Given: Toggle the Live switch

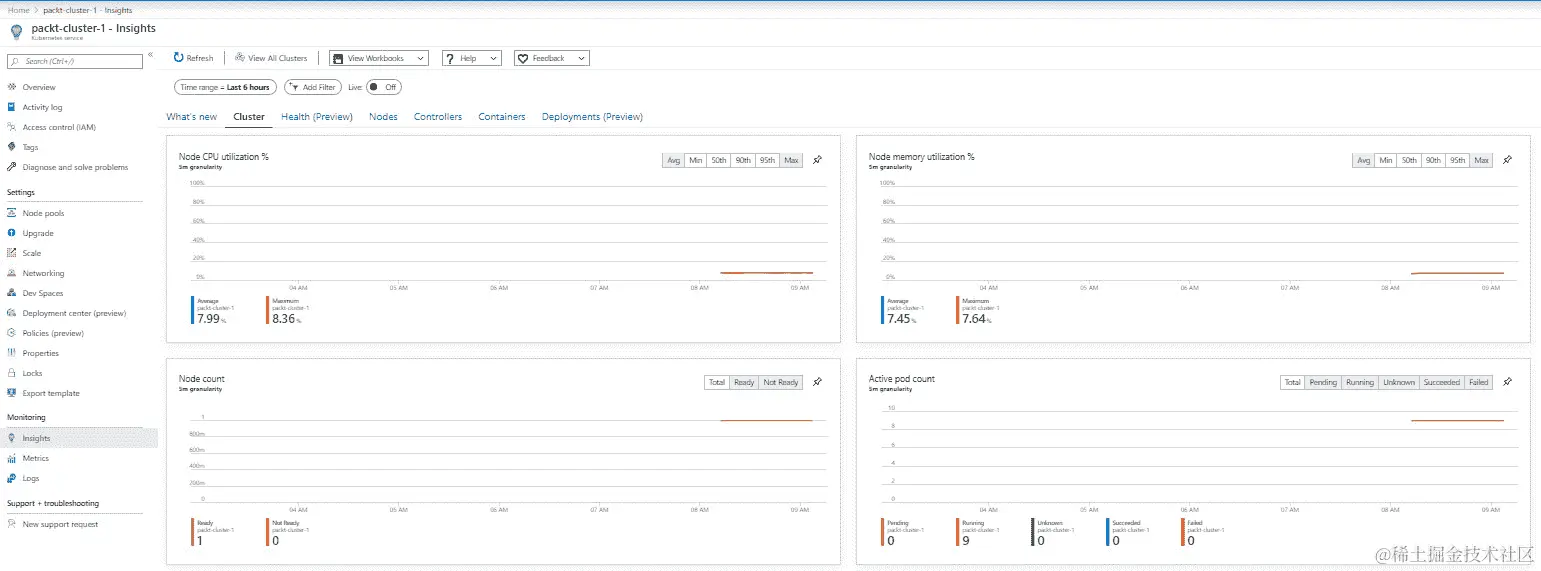Looking at the screenshot, I should pyautogui.click(x=384, y=87).
